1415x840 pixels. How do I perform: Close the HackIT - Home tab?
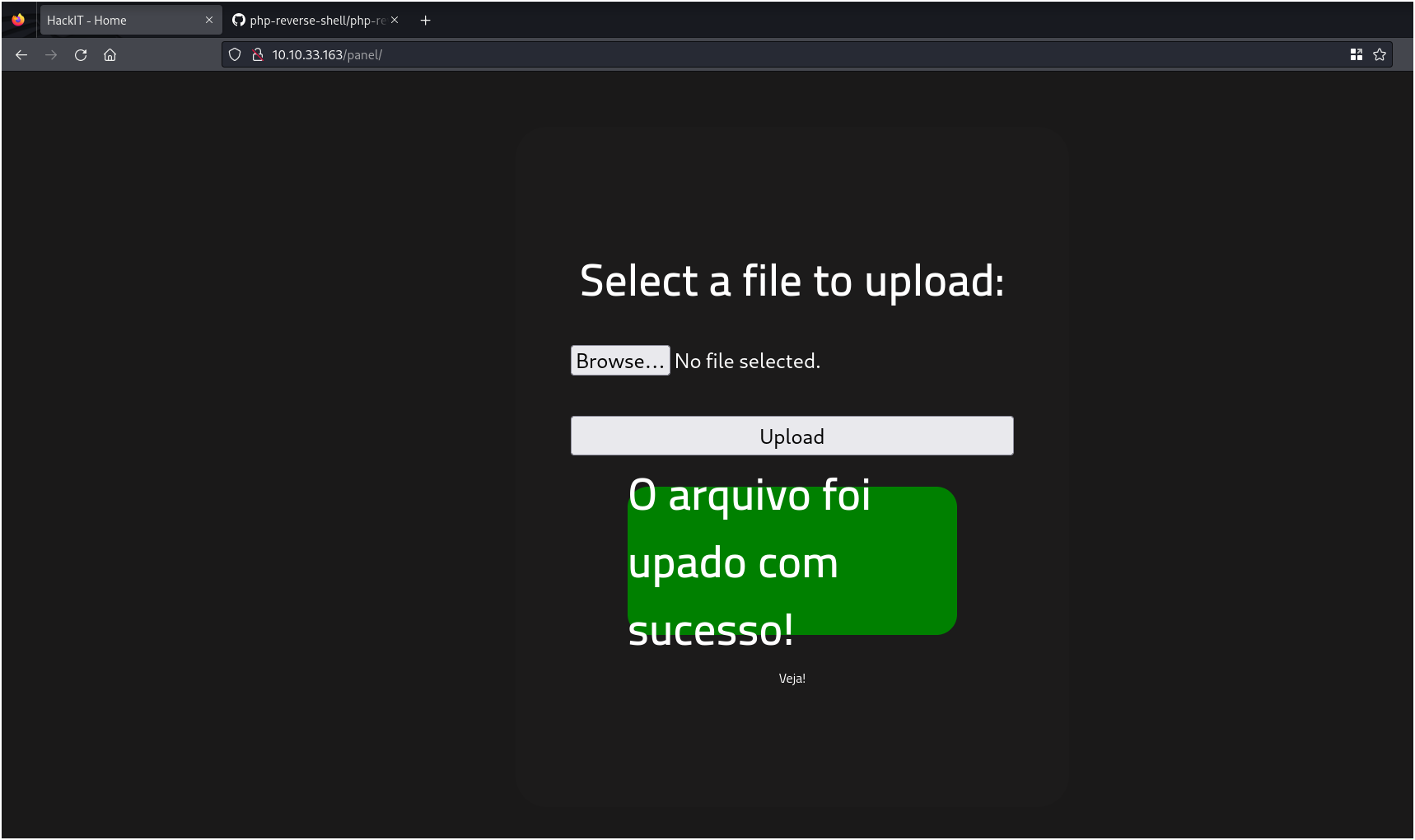[x=208, y=21]
